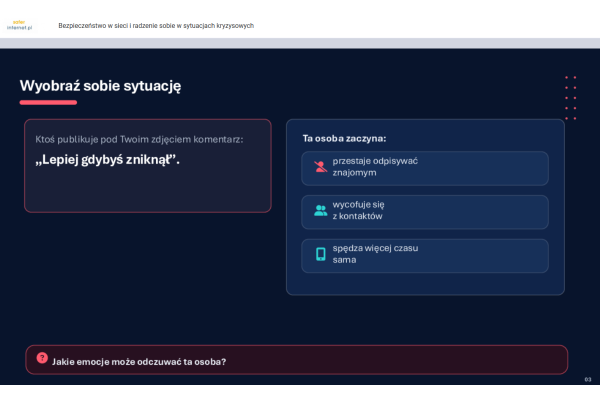Click the presentation title in the header
The height and width of the screenshot is (400, 600).
point(156,25)
